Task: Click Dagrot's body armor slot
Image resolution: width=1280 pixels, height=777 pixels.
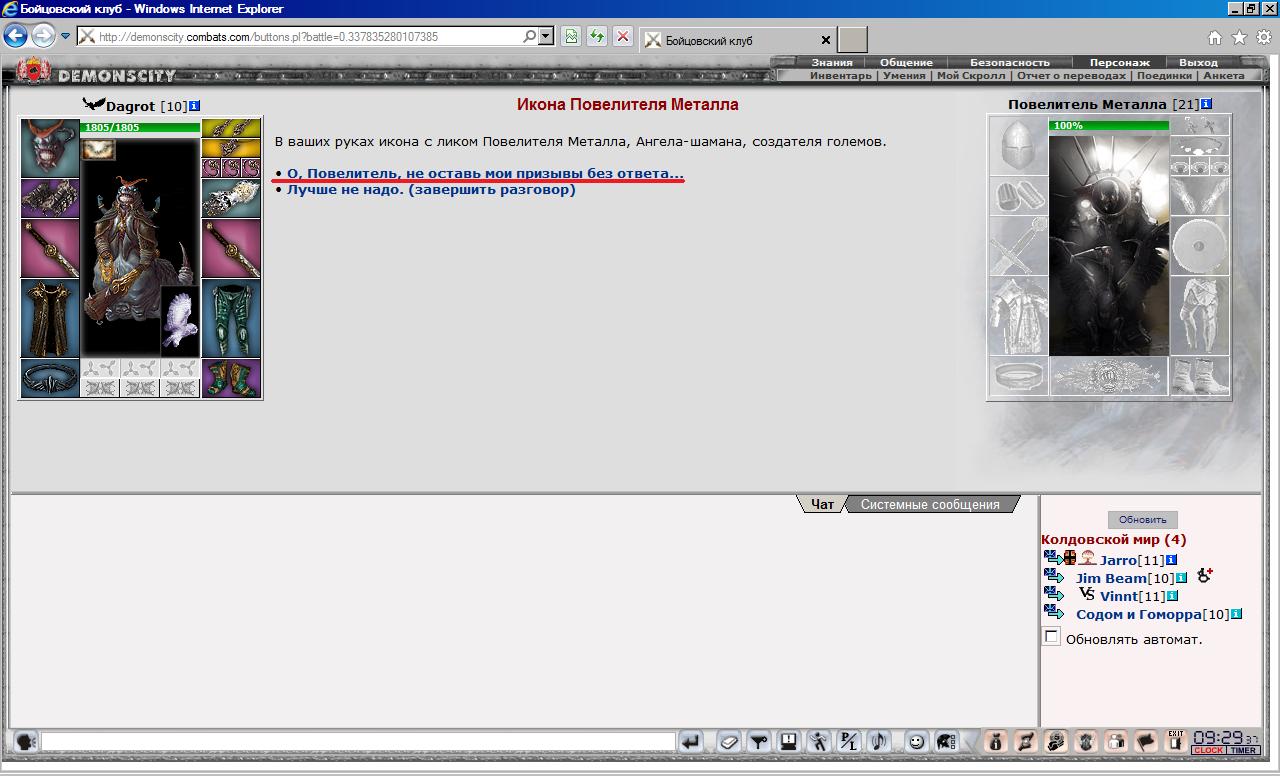Action: pos(50,318)
